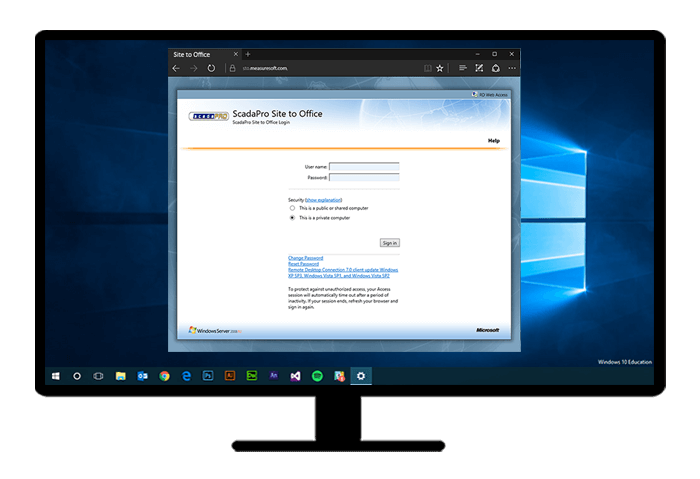Select 'This is a private computer' option
Image resolution: width=700 pixels, height=479 pixels.
pyautogui.click(x=292, y=218)
